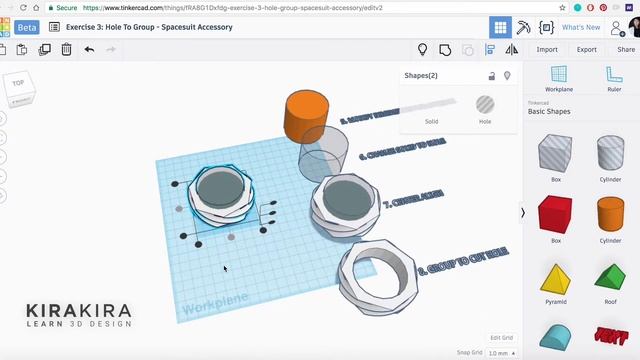Show all hidden objects lightbulb icon
This screenshot has height=360, width=640.
(x=422, y=49)
